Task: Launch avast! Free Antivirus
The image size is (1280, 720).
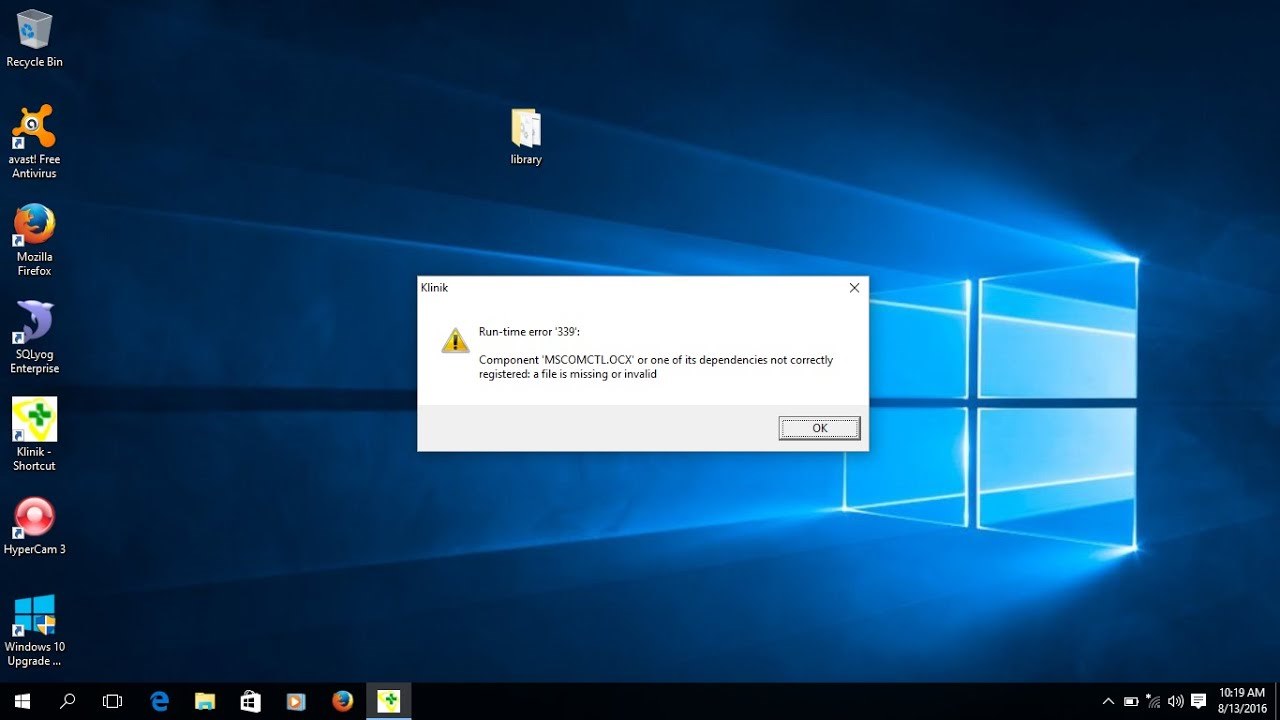Action: tap(34, 125)
